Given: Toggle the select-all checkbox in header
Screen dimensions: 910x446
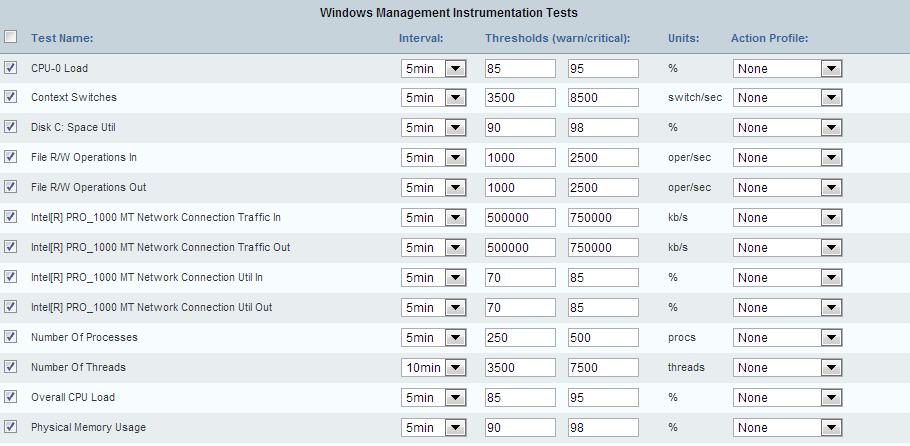Looking at the screenshot, I should [11, 38].
